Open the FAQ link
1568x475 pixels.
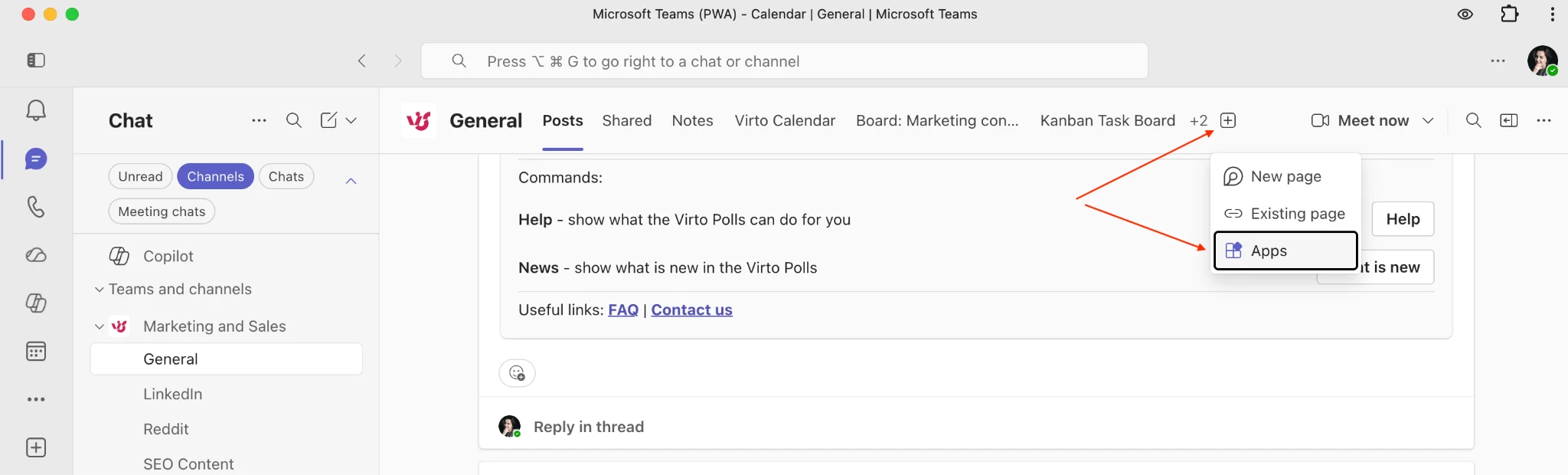[623, 310]
